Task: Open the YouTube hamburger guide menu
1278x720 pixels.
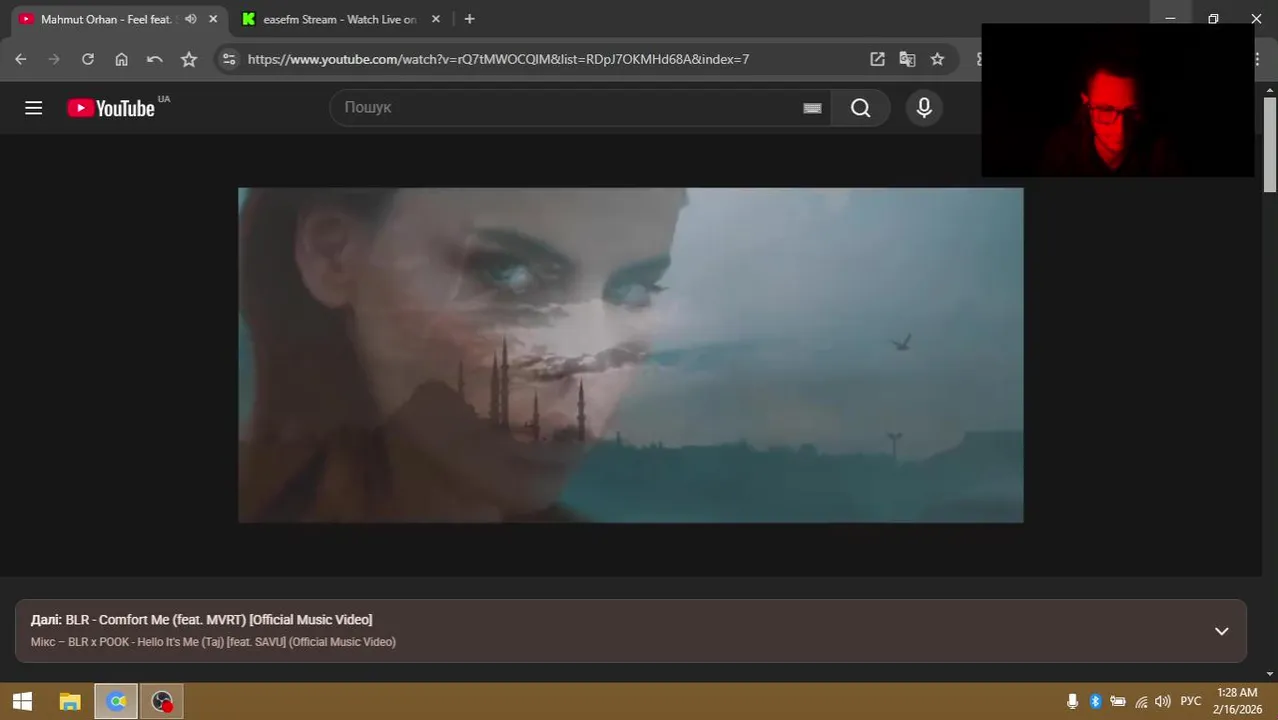Action: point(34,108)
